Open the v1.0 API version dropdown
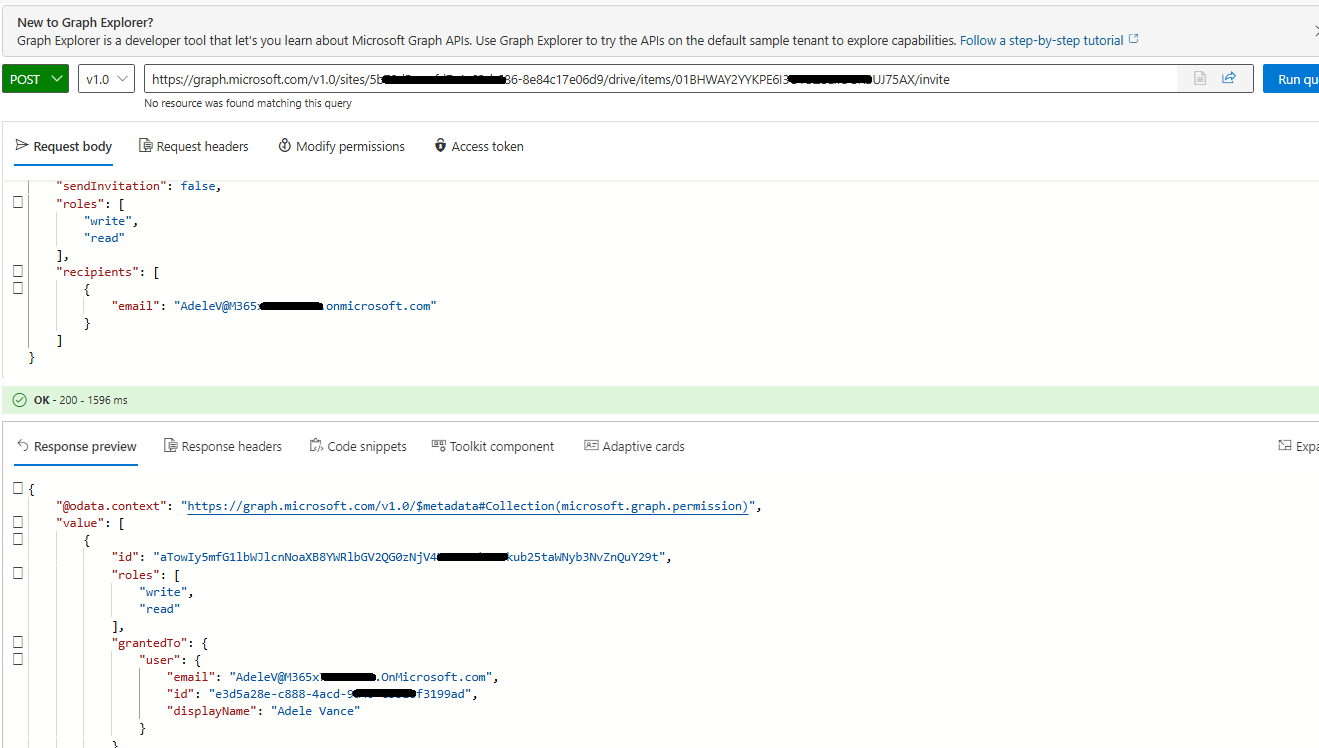This screenshot has width=1319, height=748. [107, 77]
